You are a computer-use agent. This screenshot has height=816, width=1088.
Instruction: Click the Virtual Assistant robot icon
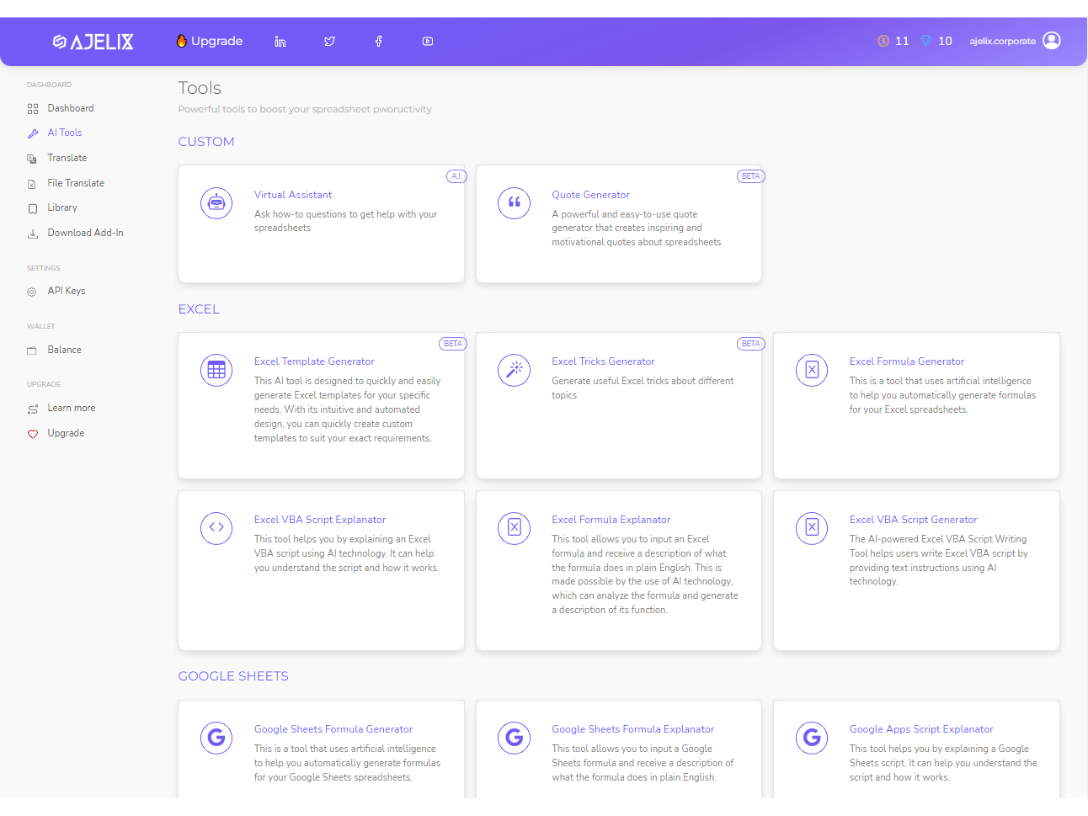(216, 203)
